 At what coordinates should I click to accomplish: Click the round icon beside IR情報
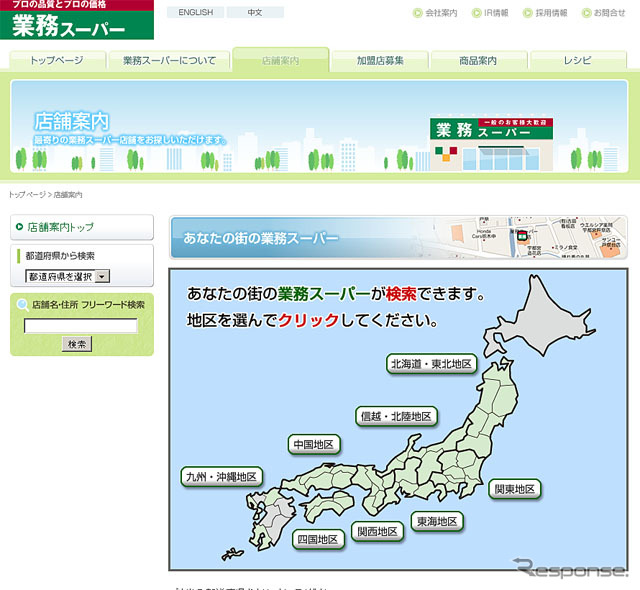[476, 13]
